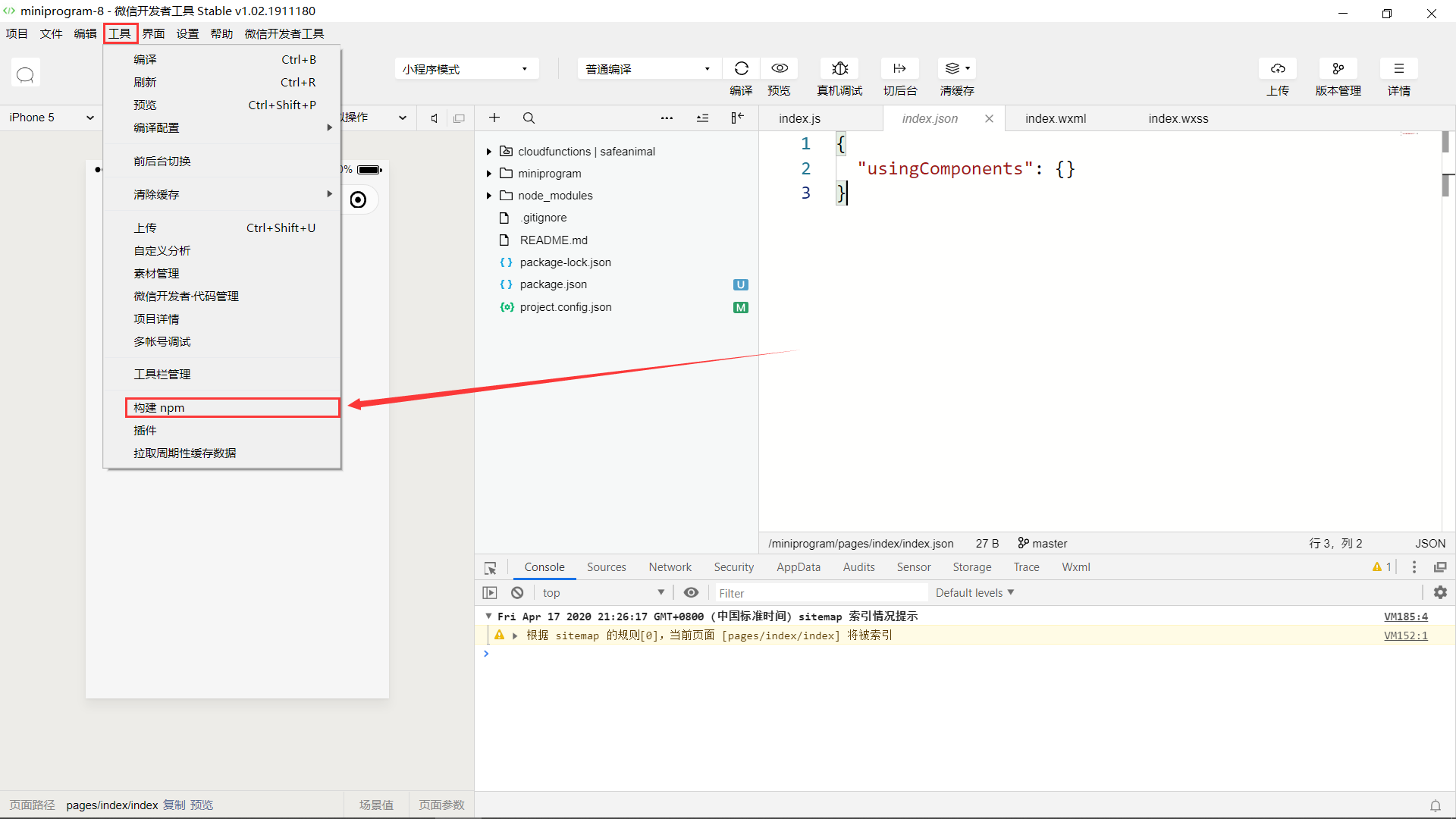Toggle the console sidebar panel button
Image resolution: width=1456 pixels, height=819 pixels.
(x=490, y=593)
